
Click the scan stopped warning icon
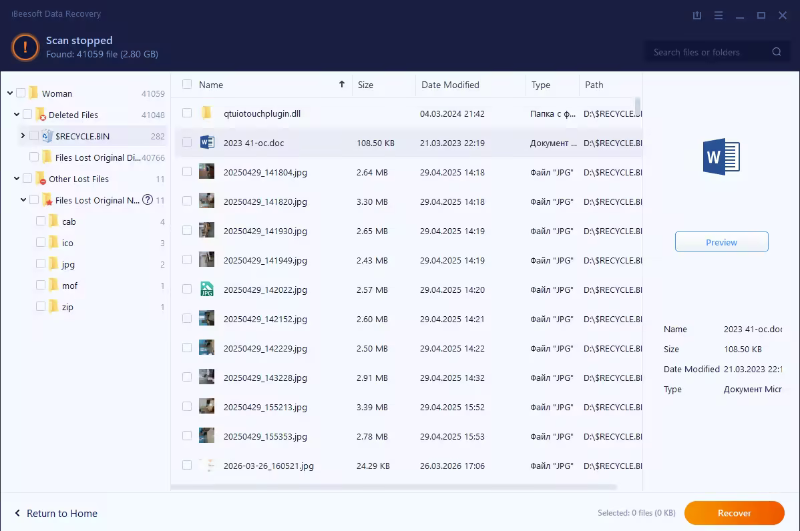25,46
